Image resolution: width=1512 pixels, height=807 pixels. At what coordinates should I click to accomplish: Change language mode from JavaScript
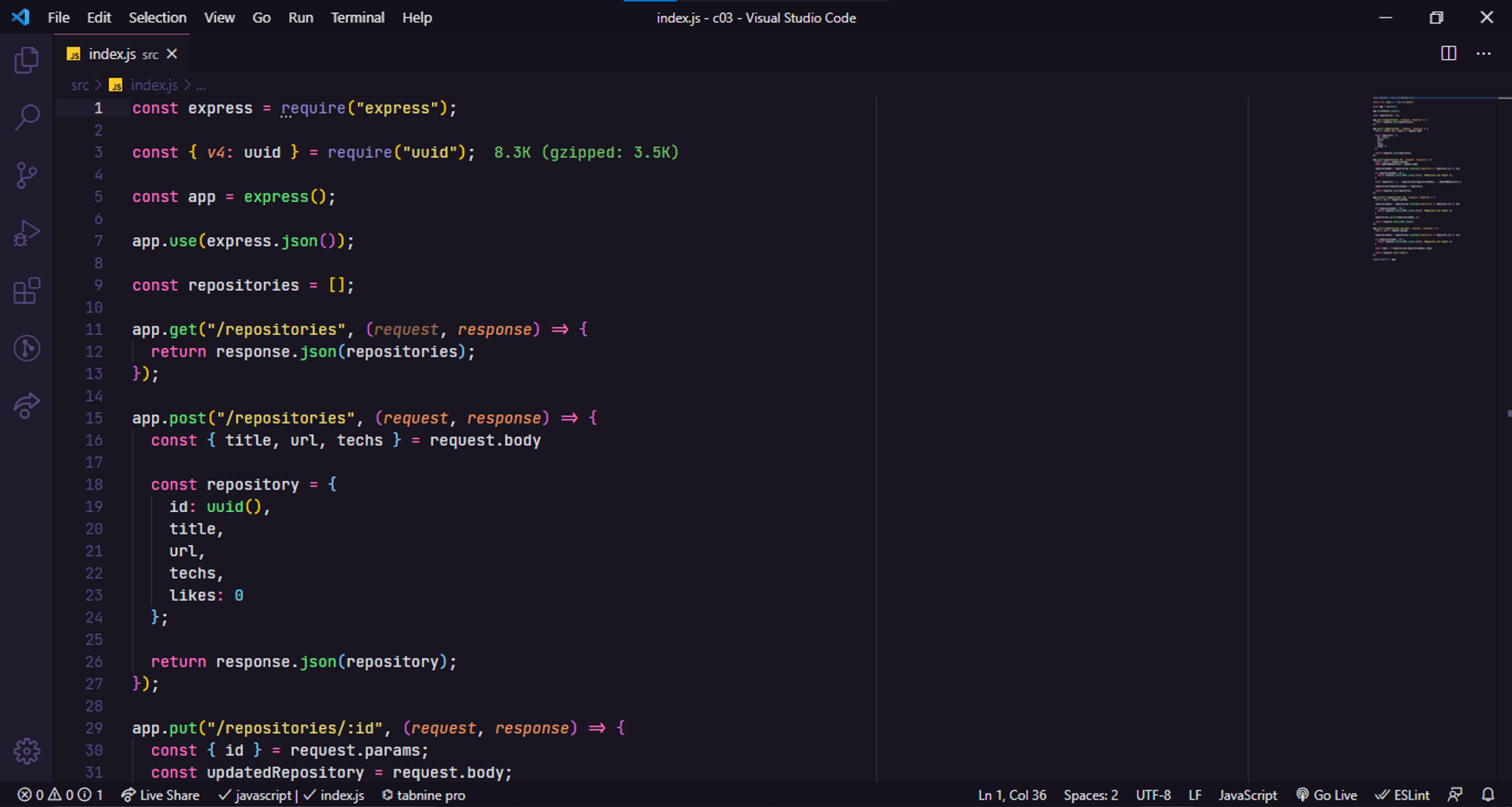1248,795
